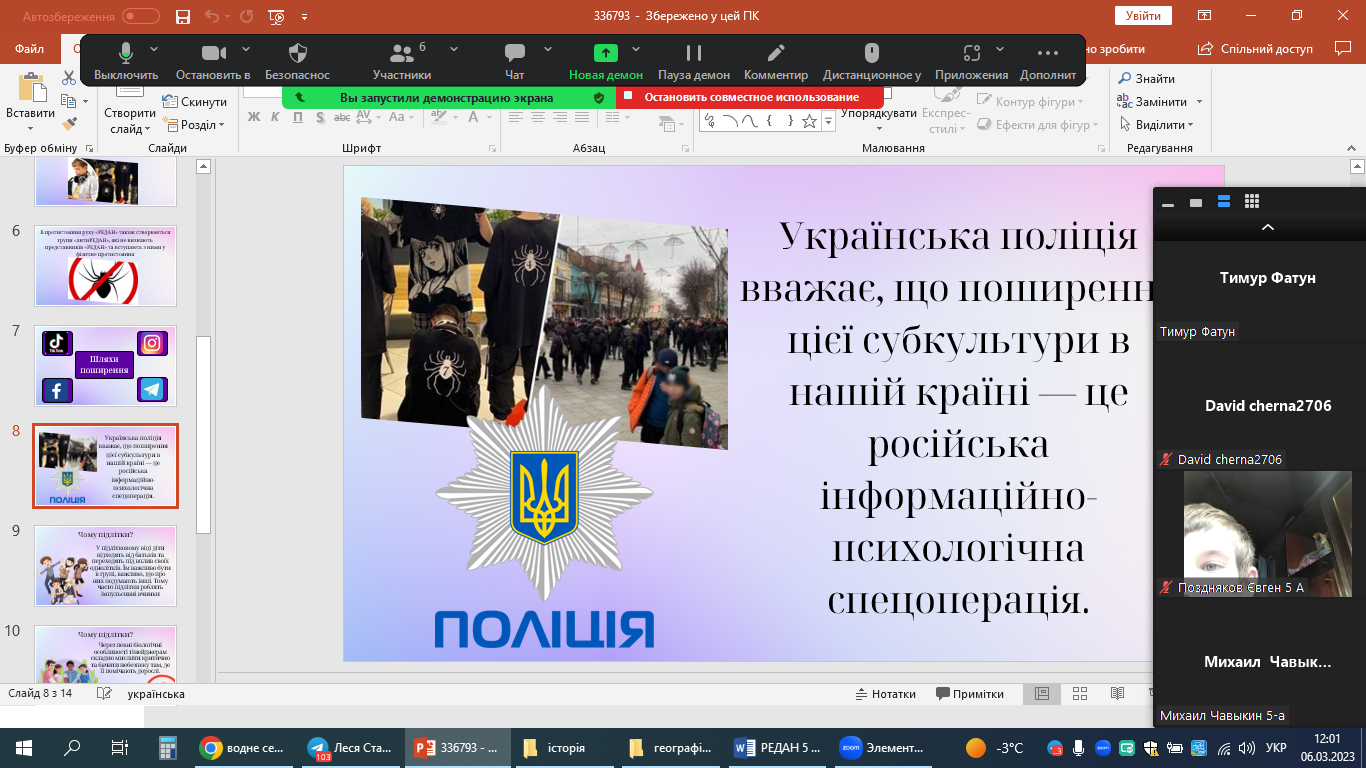Toggle Comments pane (Примітки)

pyautogui.click(x=970, y=694)
